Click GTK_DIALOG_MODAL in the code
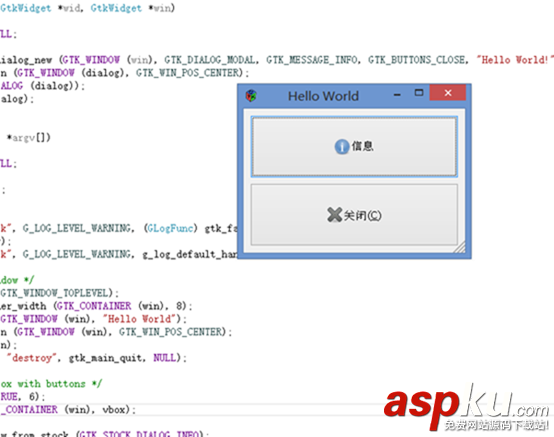 click(x=209, y=60)
